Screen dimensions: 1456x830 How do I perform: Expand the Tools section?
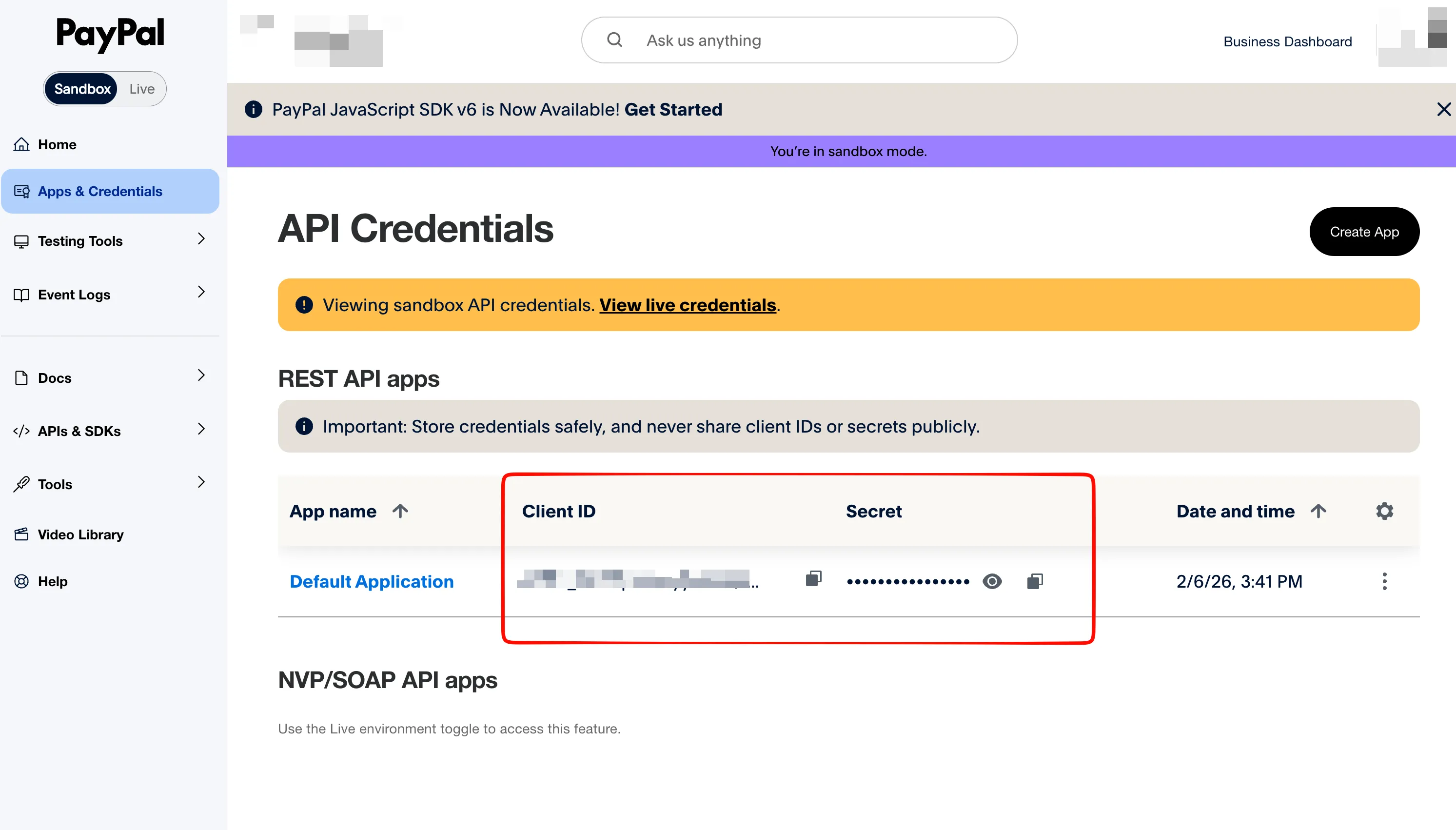click(201, 482)
